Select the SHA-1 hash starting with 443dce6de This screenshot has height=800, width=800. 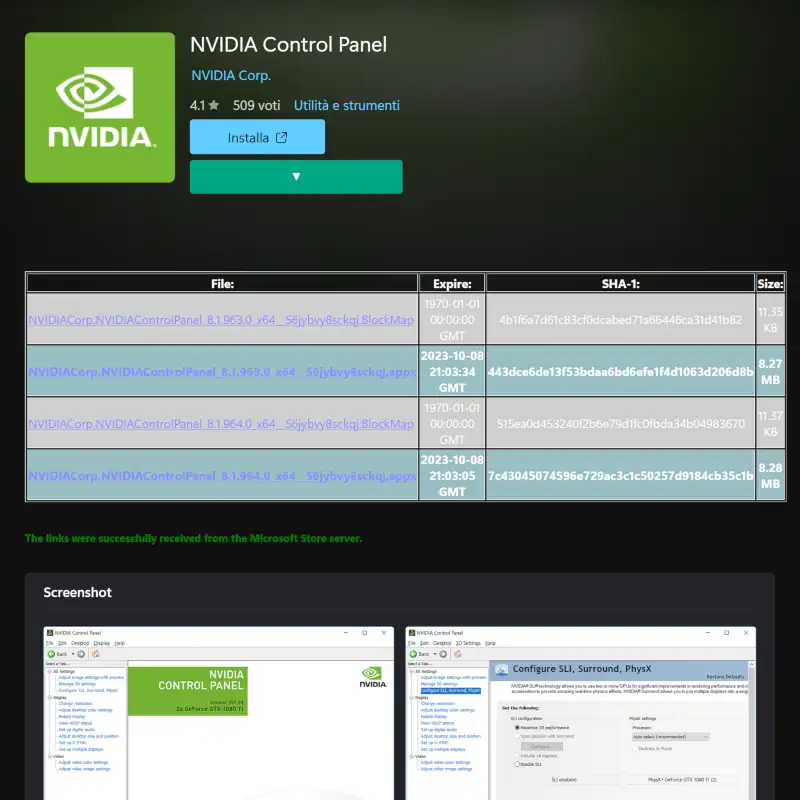[620, 372]
